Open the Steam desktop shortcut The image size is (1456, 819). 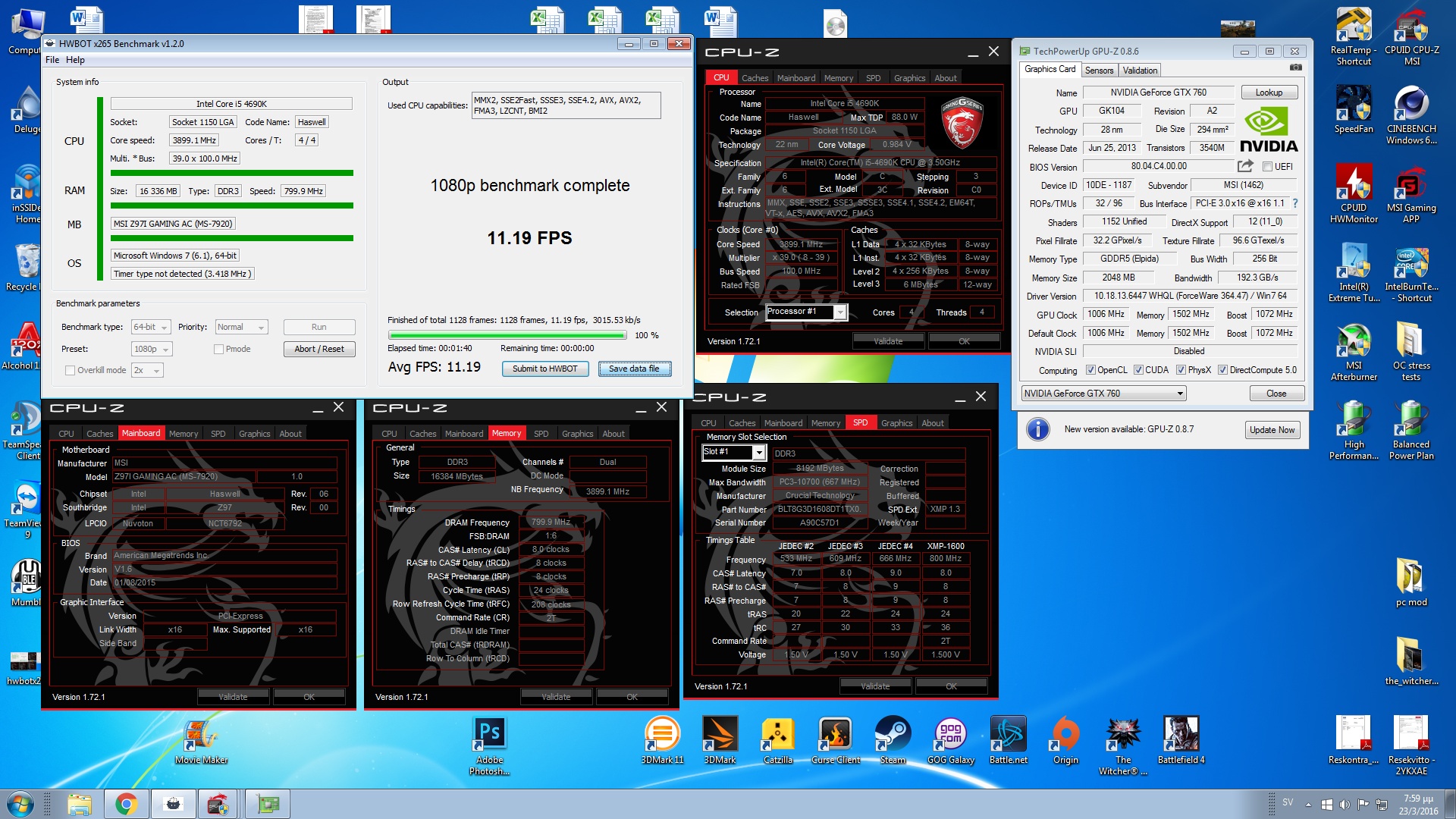pyautogui.click(x=893, y=739)
